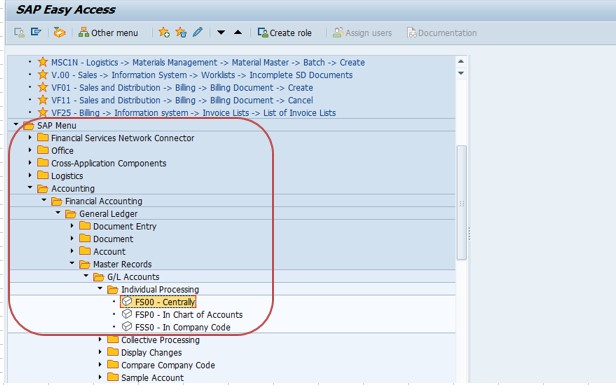Click the Create role button
This screenshot has width=616, height=385.
tap(284, 33)
